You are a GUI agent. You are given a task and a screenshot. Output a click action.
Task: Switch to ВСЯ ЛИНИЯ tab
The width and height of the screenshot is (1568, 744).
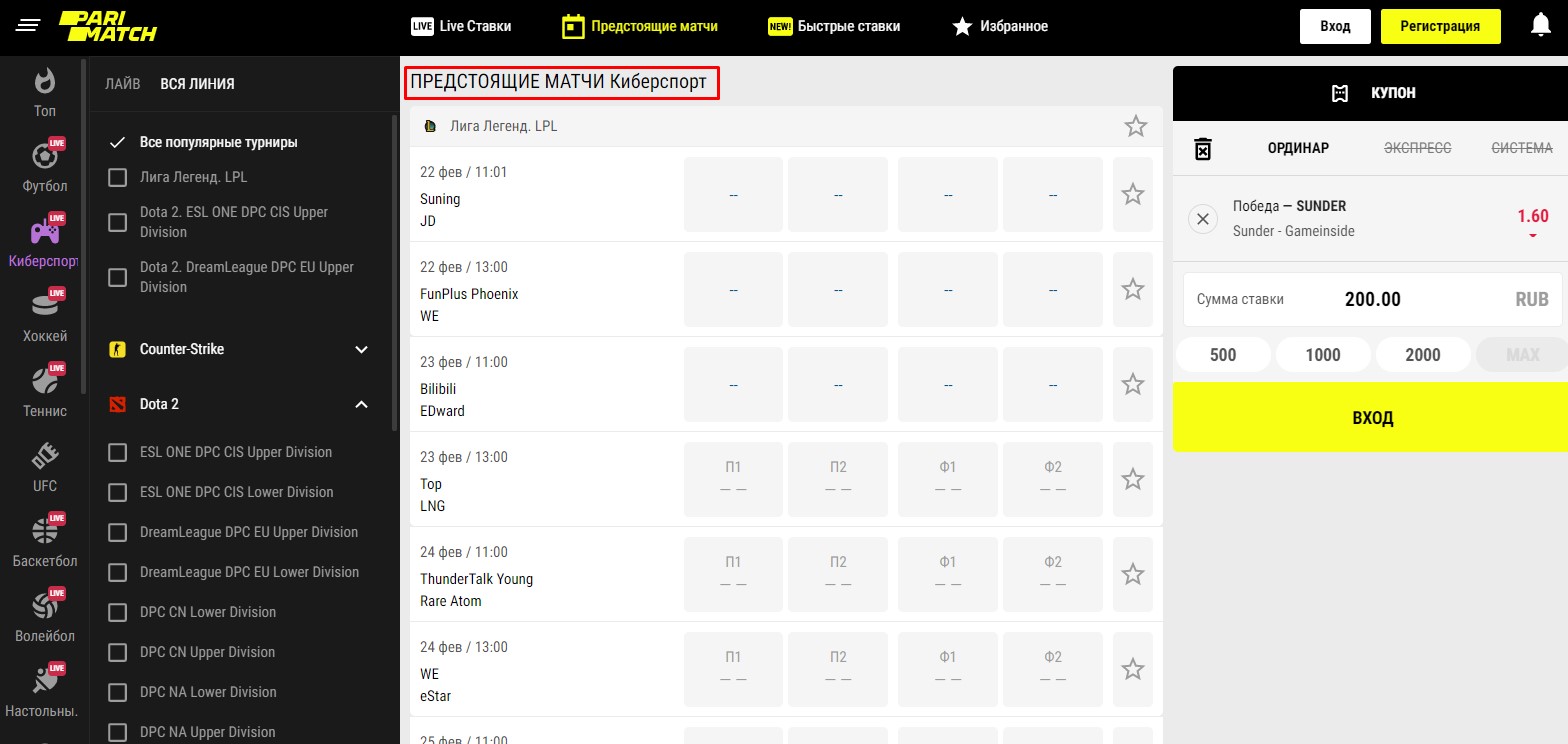point(198,84)
